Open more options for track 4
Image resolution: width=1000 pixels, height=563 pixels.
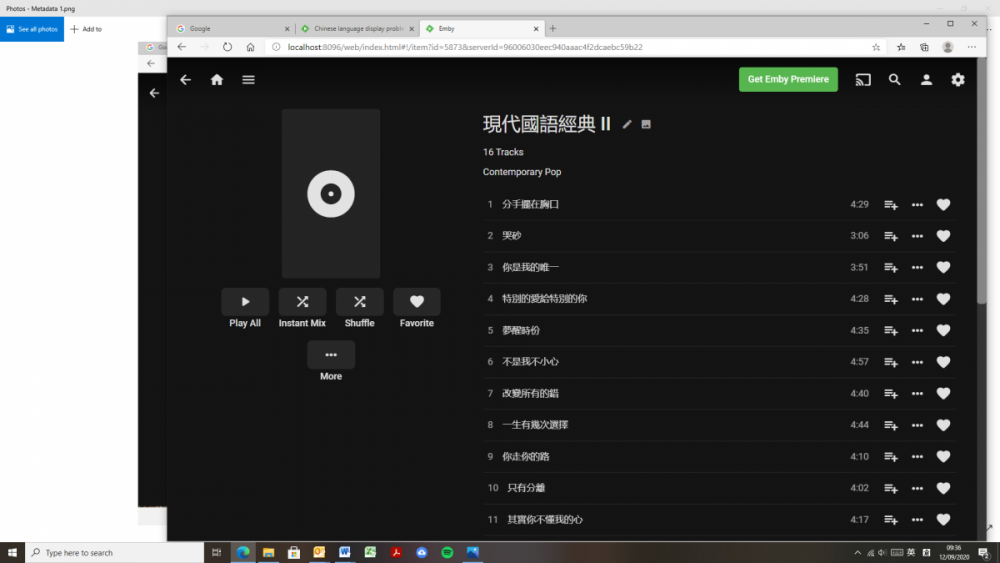(x=917, y=299)
